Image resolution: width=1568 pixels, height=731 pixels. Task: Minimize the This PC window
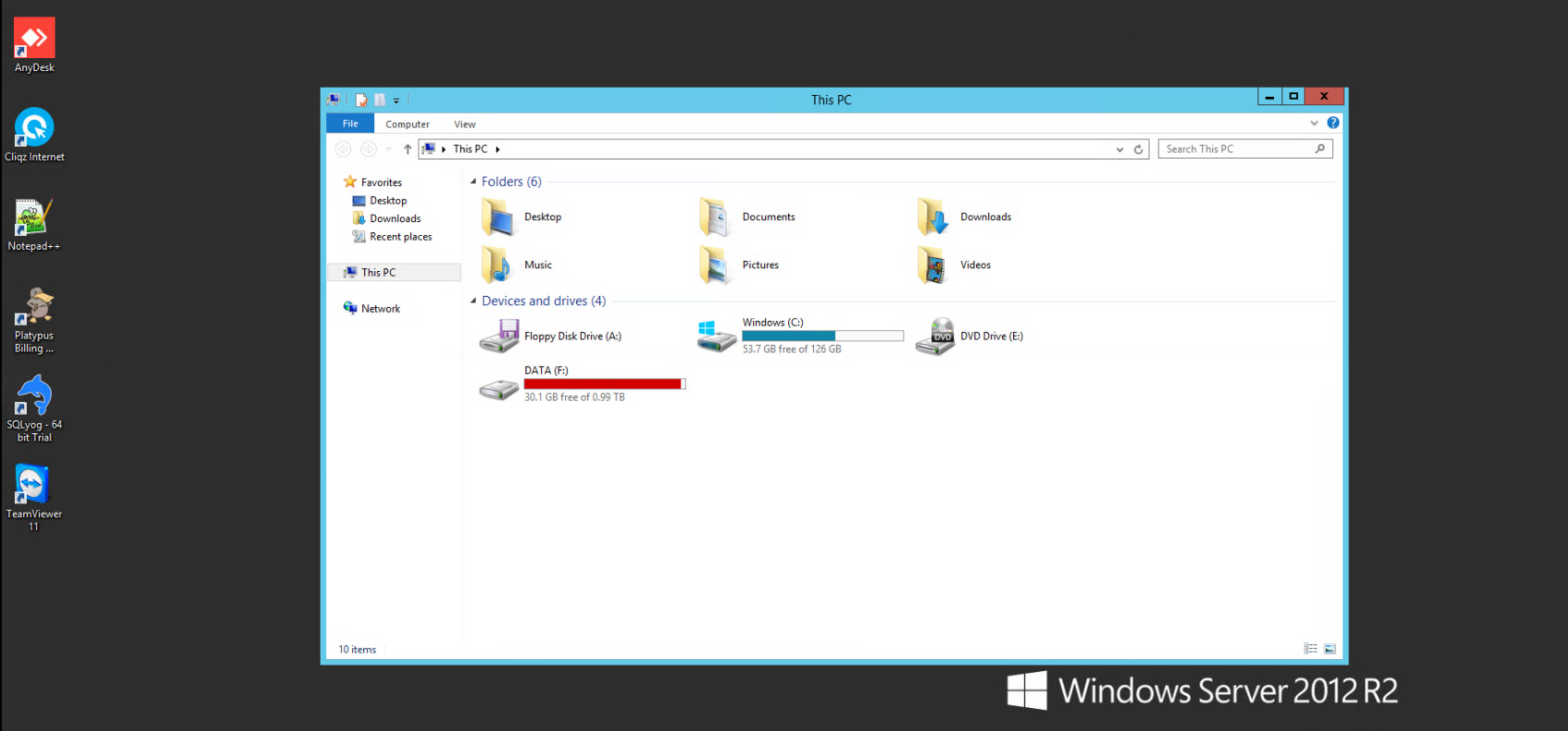[1269, 97]
